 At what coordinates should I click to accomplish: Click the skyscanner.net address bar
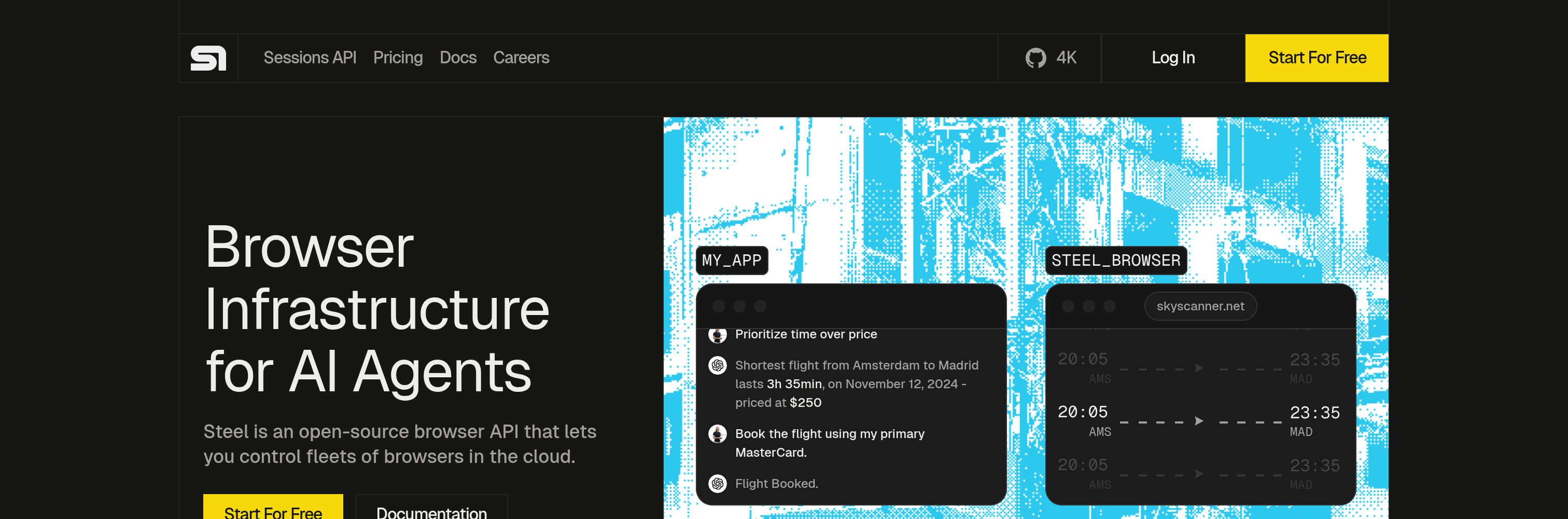(x=1200, y=306)
